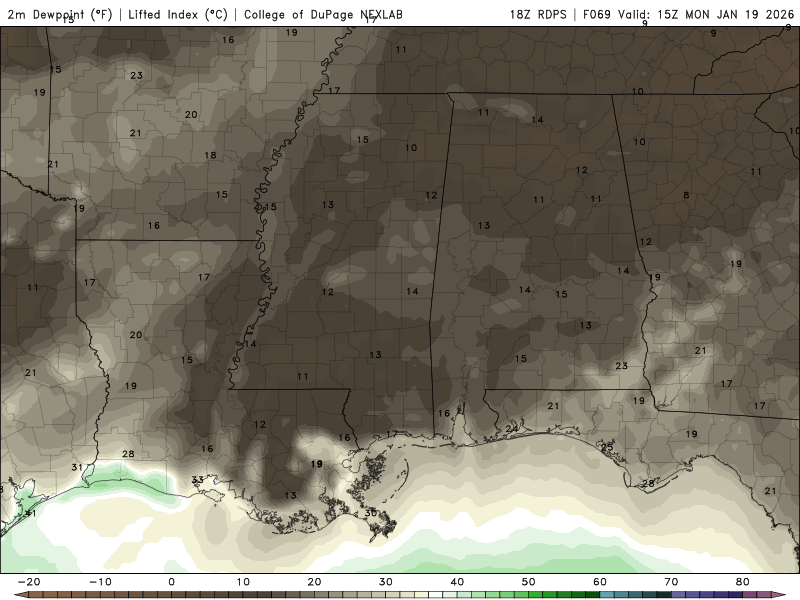Click the dewpoint value '31' on the map
The height and width of the screenshot is (600, 800).
pyautogui.click(x=77, y=467)
